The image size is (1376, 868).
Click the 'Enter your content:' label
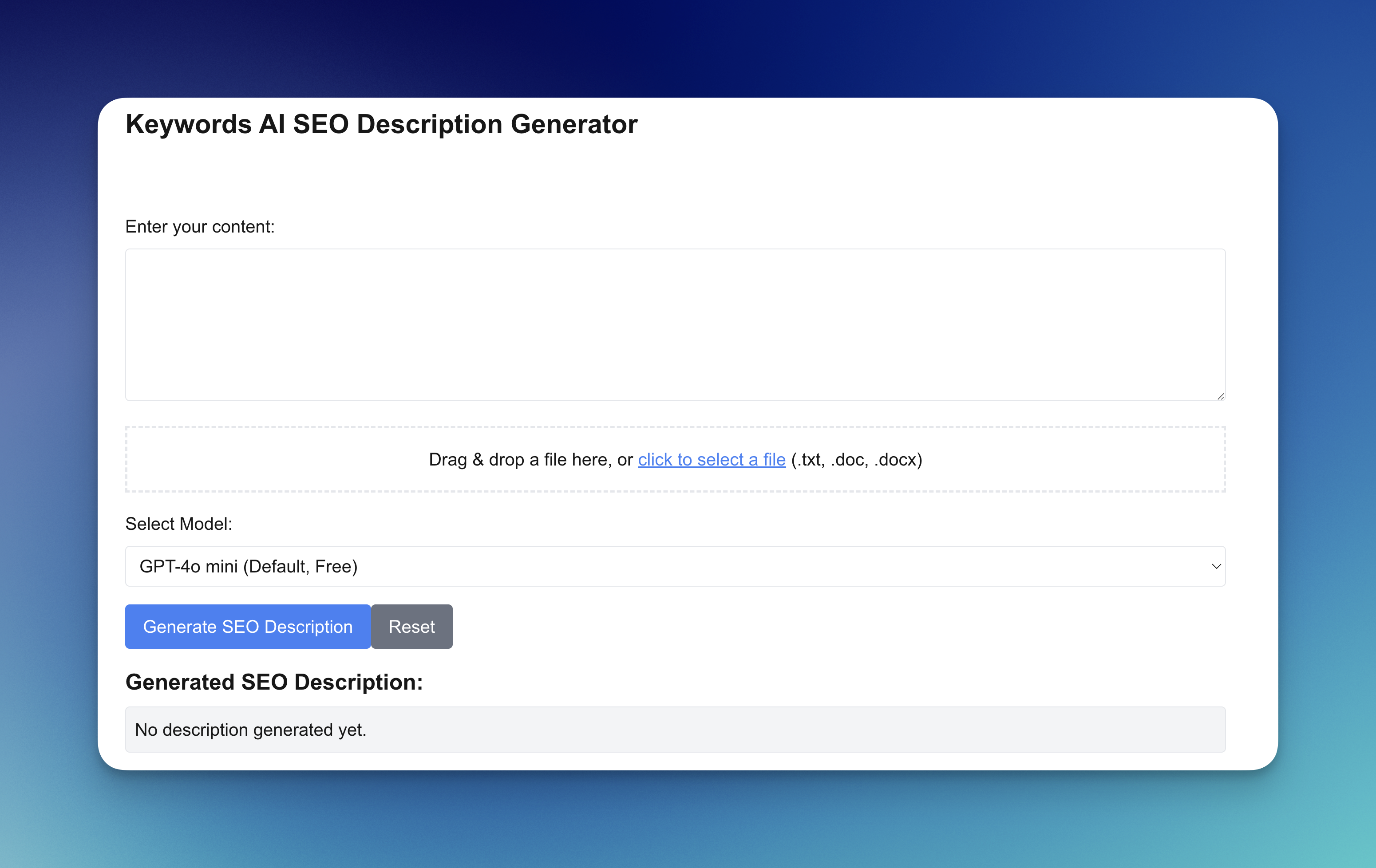200,227
